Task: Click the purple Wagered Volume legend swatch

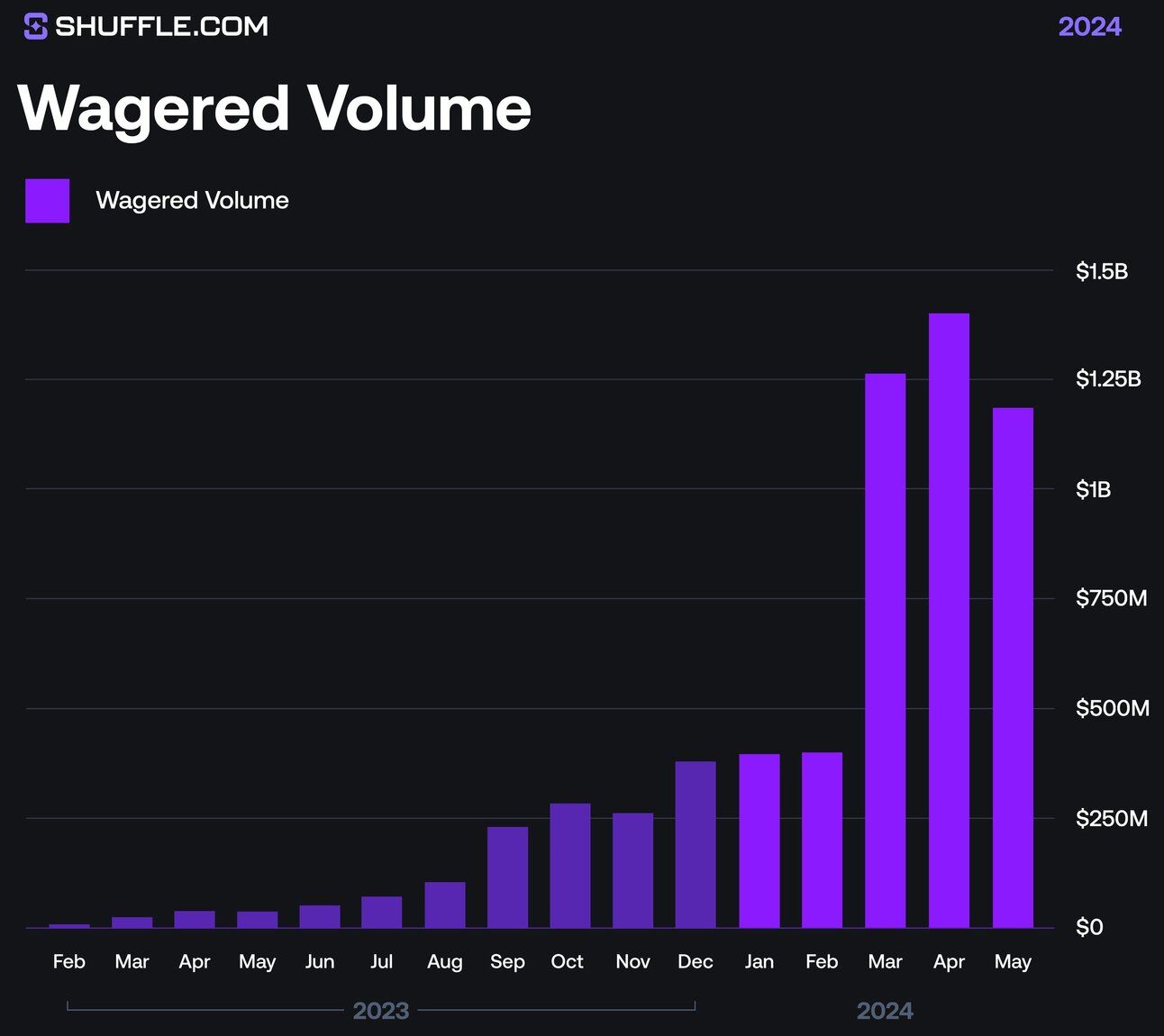Action: (47, 200)
